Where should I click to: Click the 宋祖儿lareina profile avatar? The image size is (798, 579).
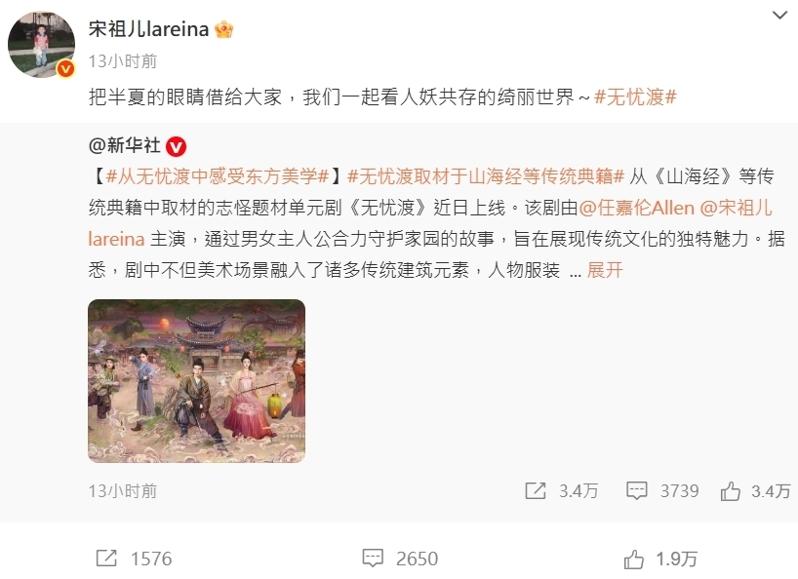41,45
